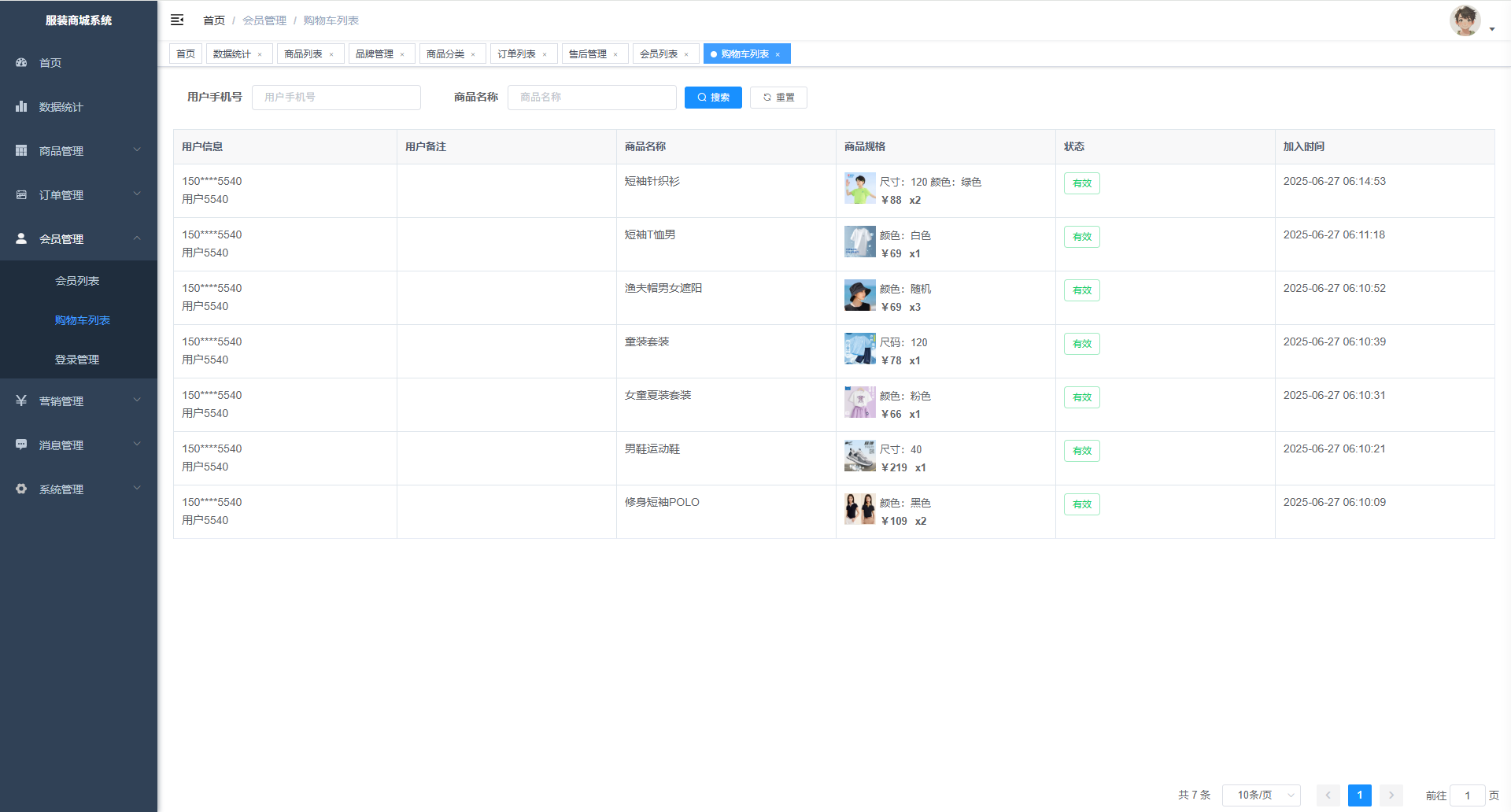Focus the 用户手机号 input field

[336, 98]
